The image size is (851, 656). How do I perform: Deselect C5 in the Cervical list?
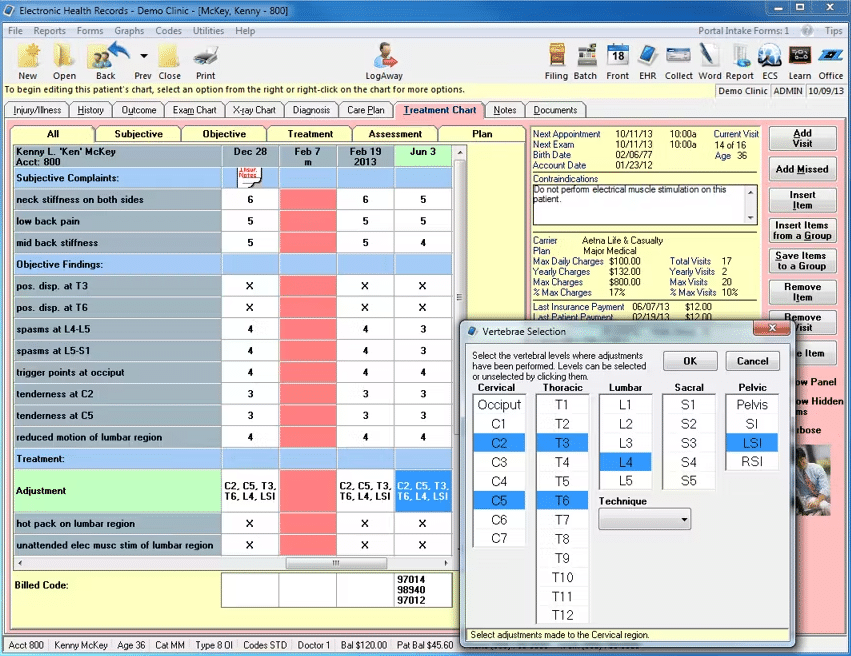point(499,500)
